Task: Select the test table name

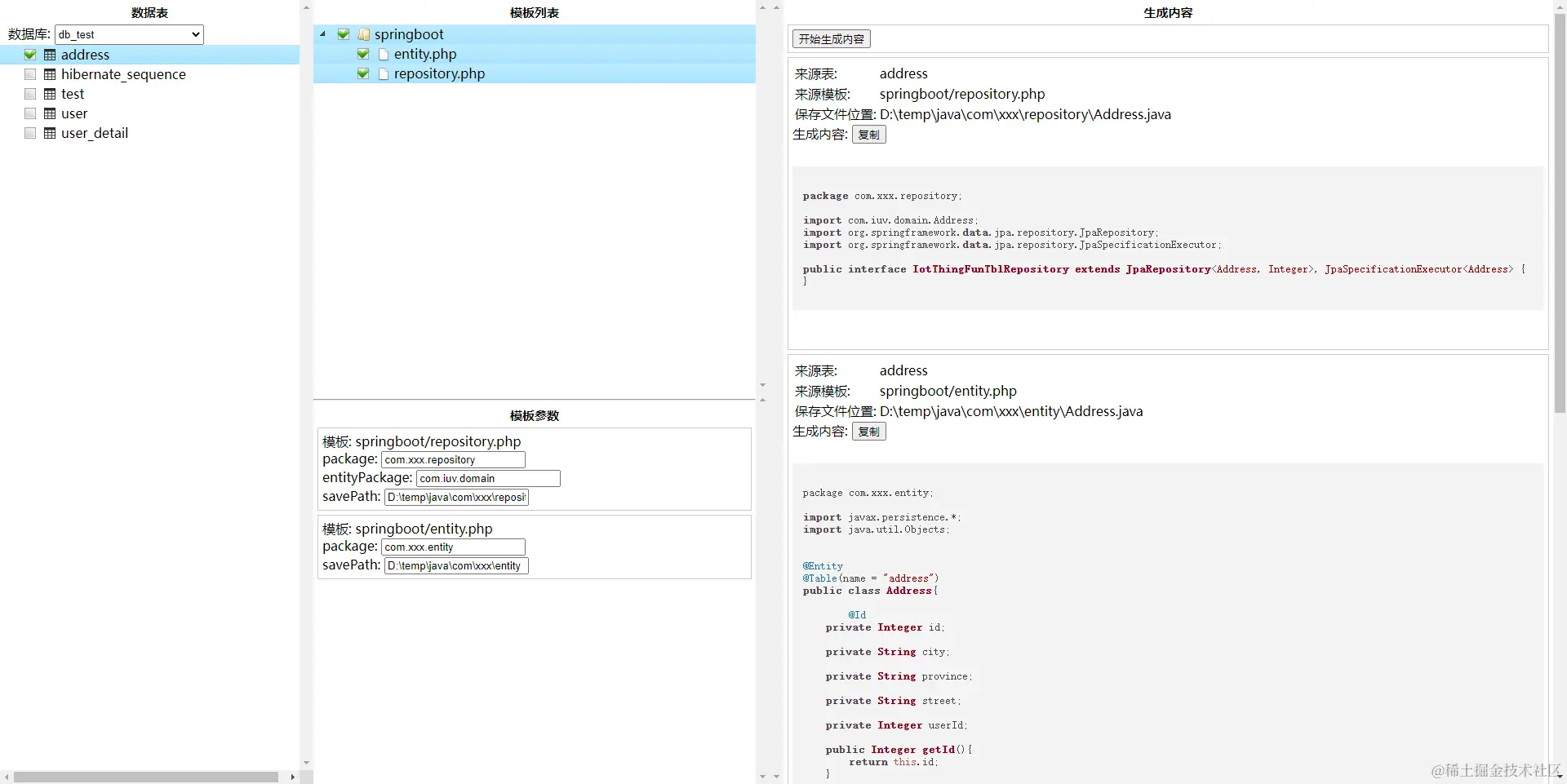Action: click(x=73, y=94)
